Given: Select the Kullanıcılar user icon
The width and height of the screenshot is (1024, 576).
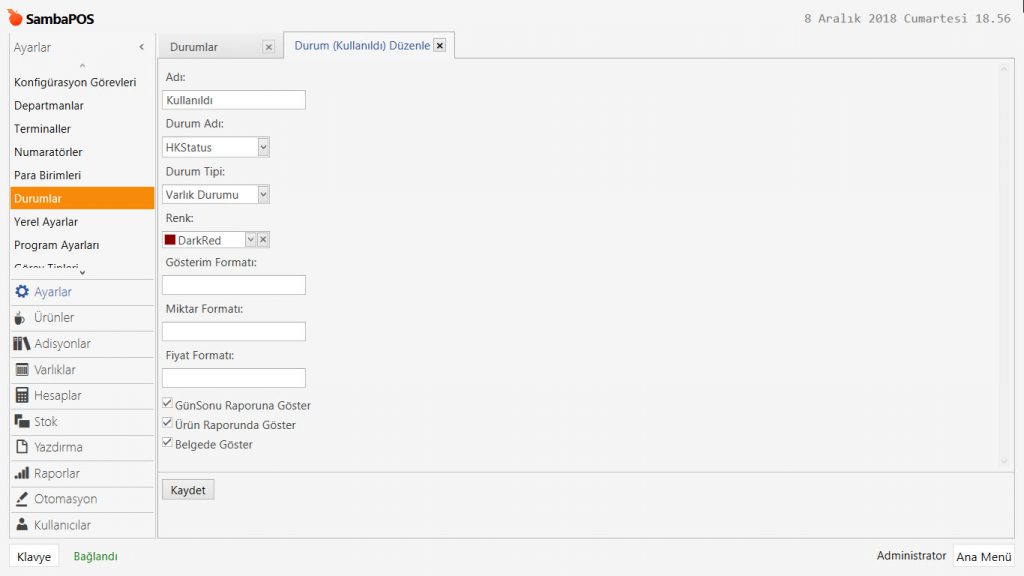Looking at the screenshot, I should (x=22, y=526).
